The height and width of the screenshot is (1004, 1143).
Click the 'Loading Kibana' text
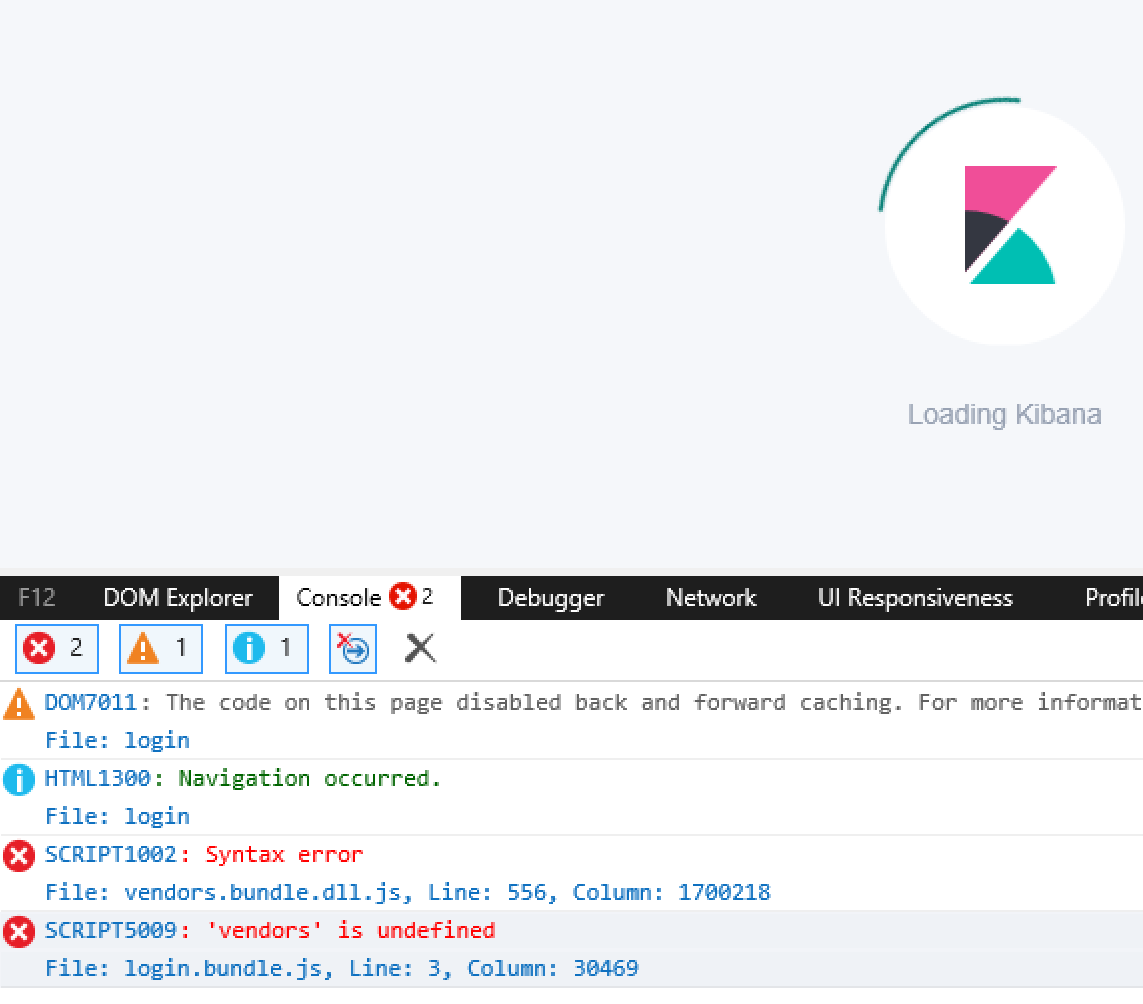tap(1004, 414)
